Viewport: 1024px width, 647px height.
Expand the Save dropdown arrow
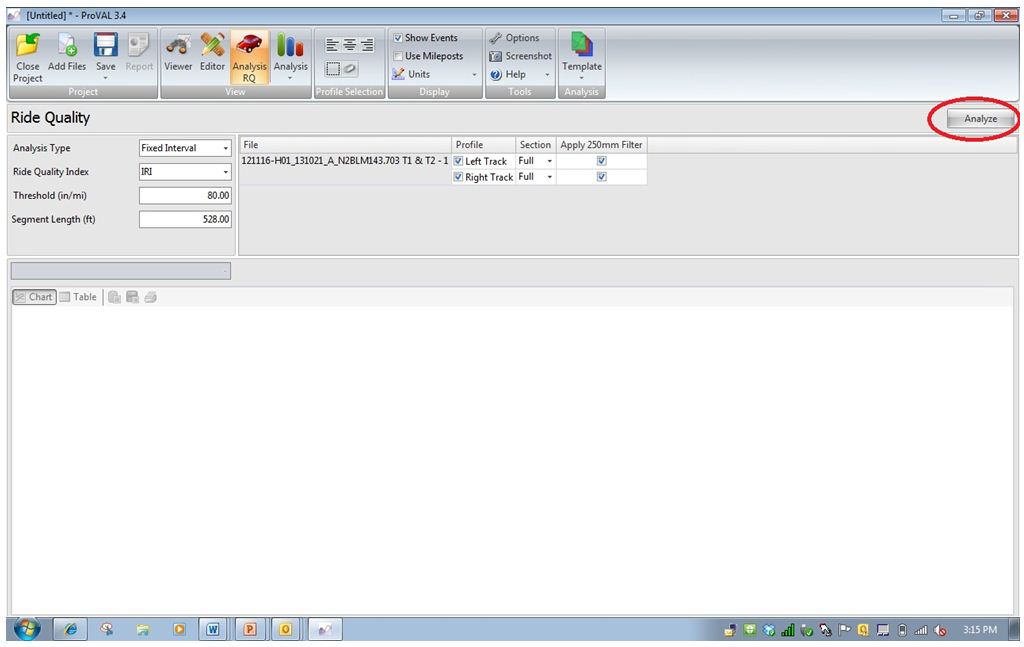pyautogui.click(x=105, y=78)
